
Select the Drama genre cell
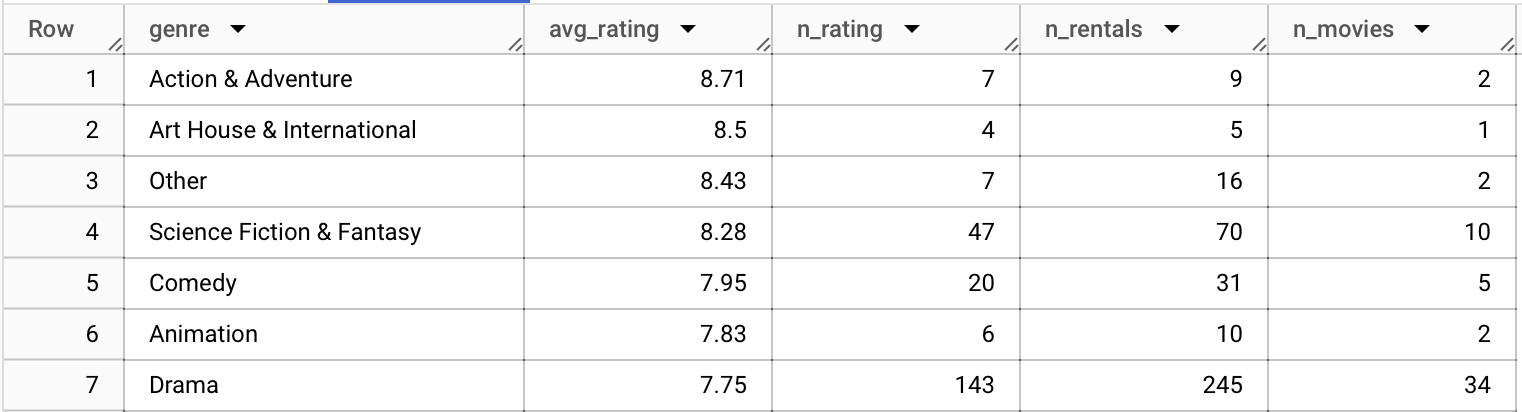(x=324, y=385)
